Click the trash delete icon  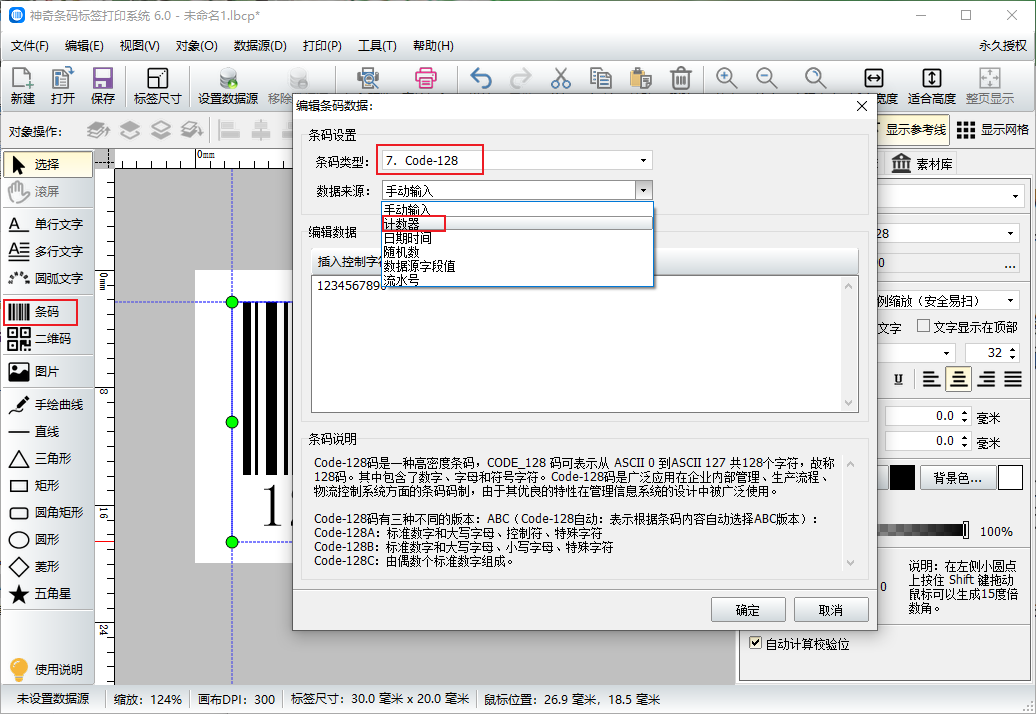click(x=681, y=79)
